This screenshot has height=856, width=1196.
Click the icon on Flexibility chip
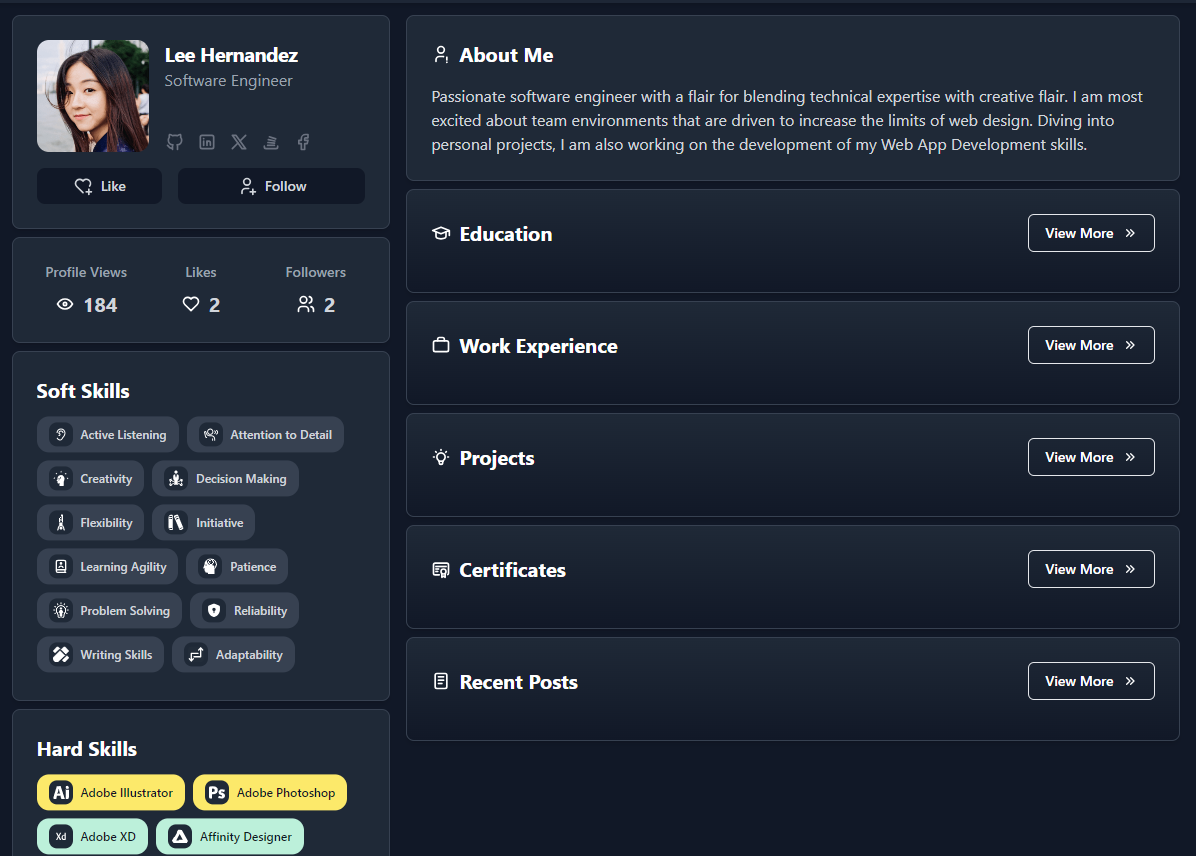click(61, 523)
